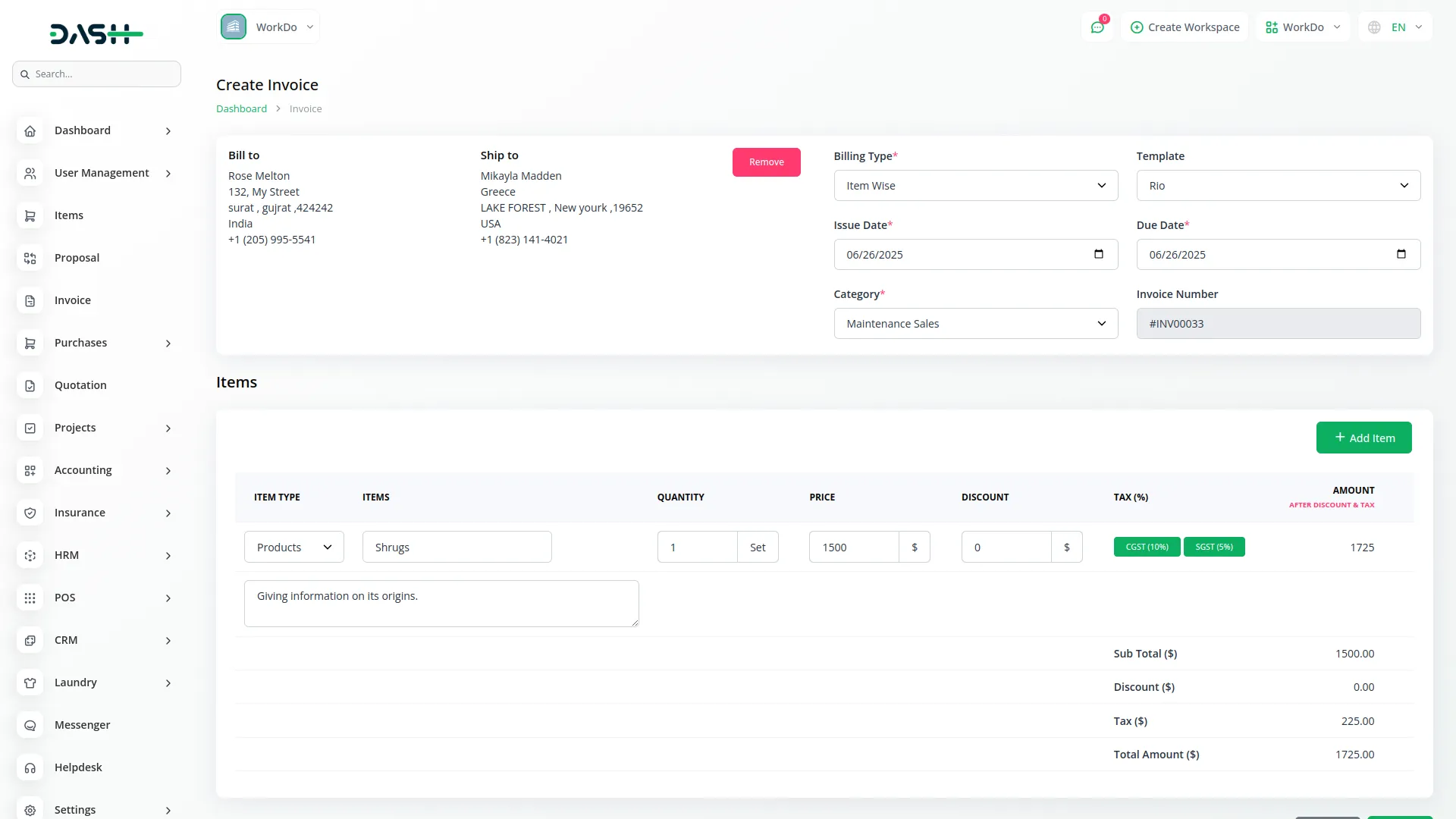Open the Quotation menu item
The image size is (1456, 819).
(x=80, y=385)
